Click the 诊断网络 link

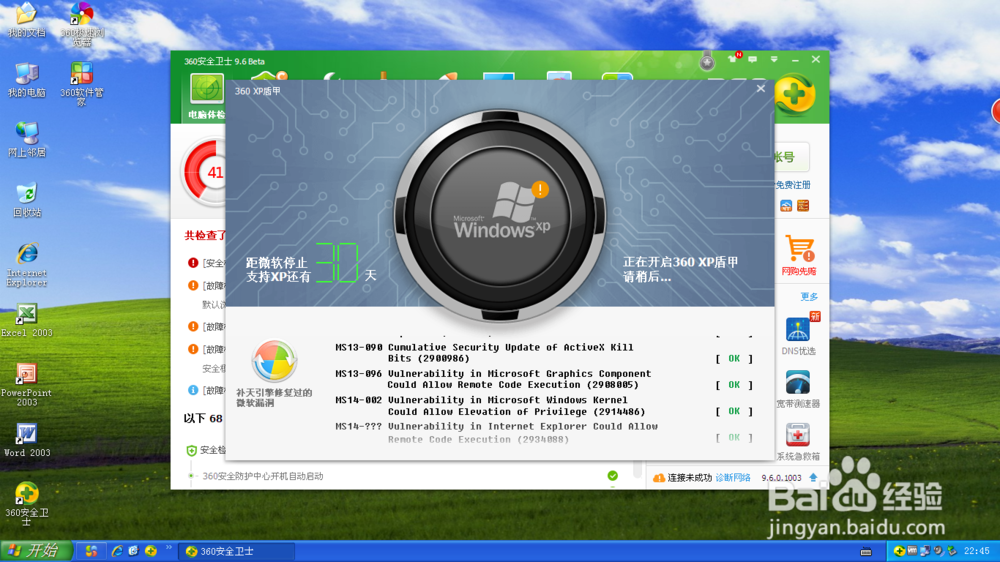pyautogui.click(x=733, y=478)
